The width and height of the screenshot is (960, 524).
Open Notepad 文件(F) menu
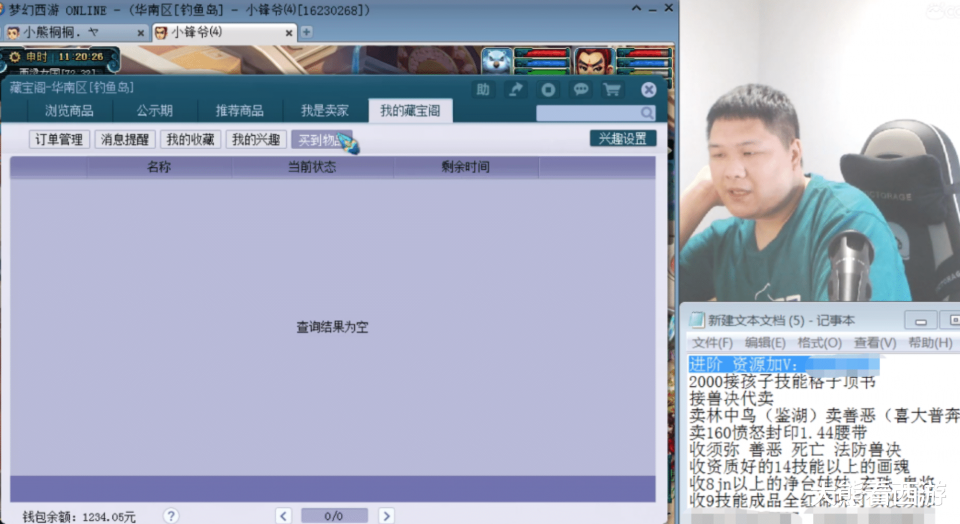(x=711, y=343)
